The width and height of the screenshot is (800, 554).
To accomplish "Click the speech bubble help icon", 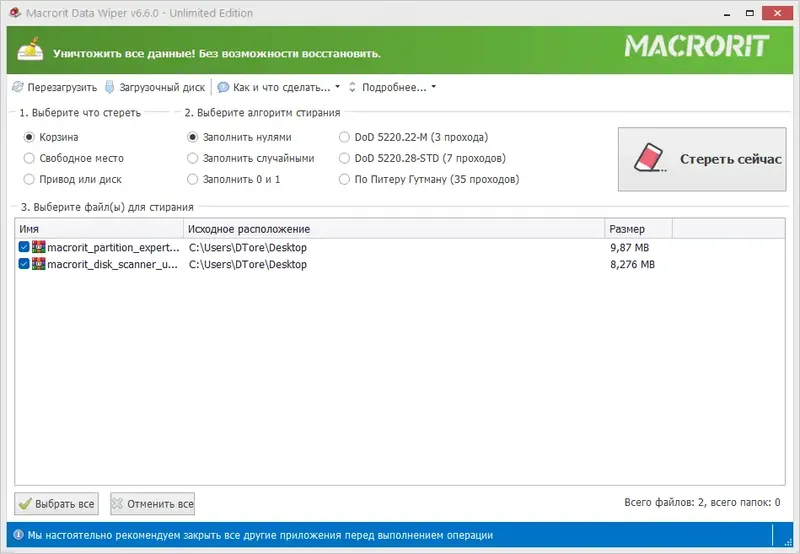I will pyautogui.click(x=223, y=87).
